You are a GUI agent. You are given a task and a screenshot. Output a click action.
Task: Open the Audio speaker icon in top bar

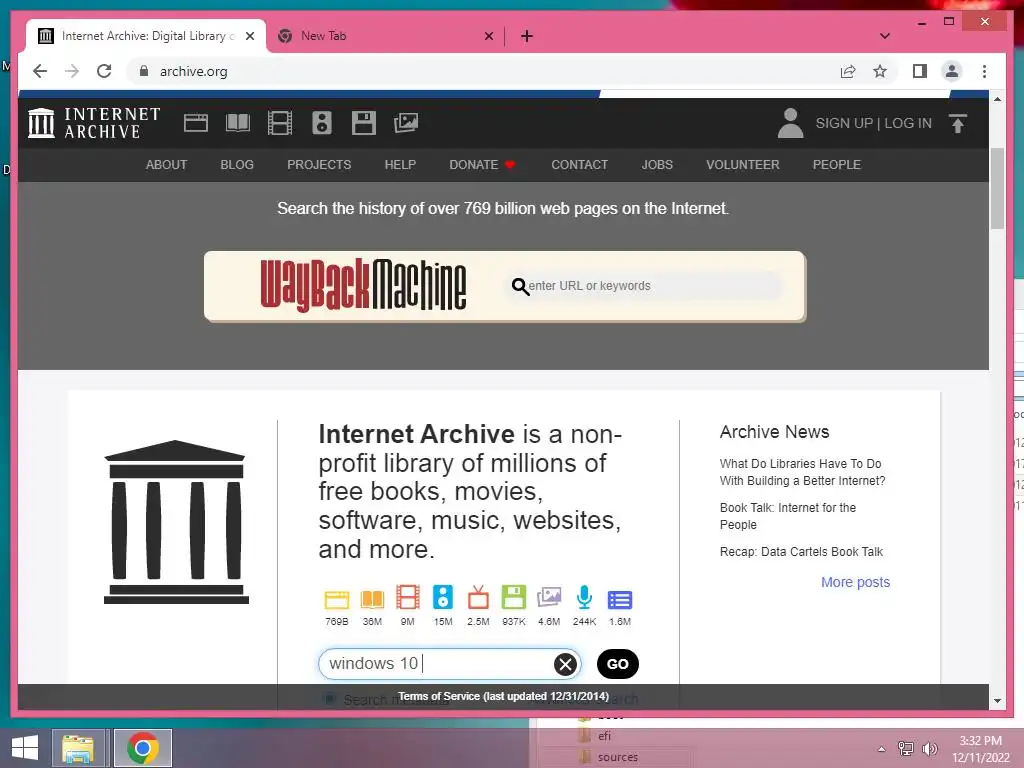[322, 123]
